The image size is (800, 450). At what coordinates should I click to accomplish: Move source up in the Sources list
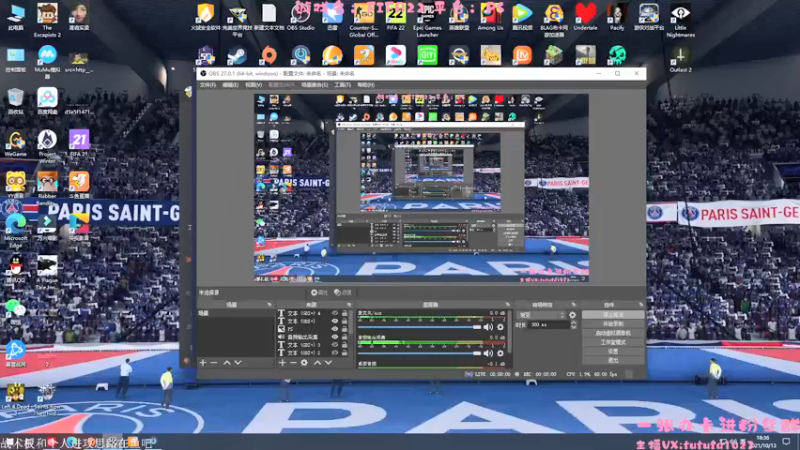point(317,363)
